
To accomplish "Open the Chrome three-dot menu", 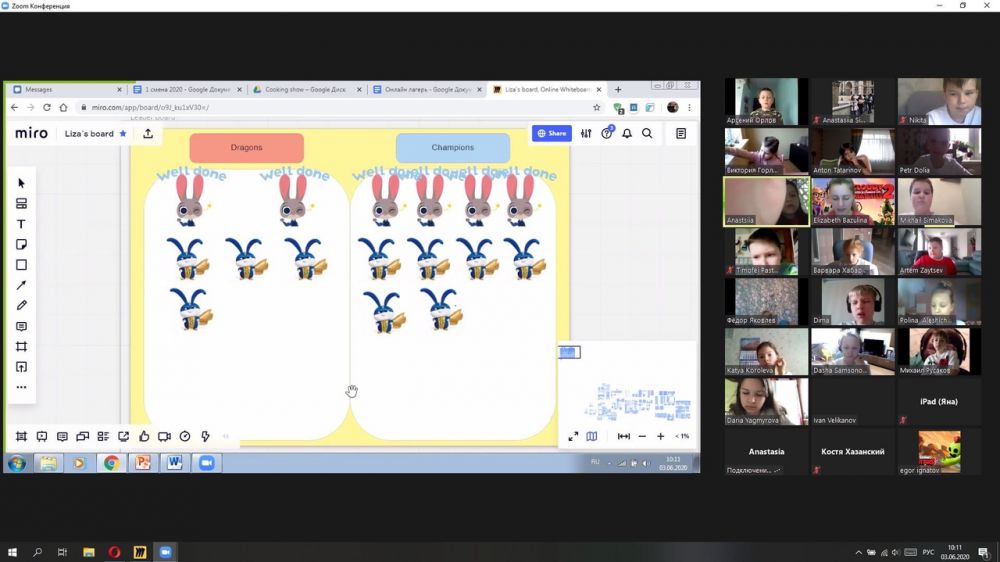I will point(689,107).
